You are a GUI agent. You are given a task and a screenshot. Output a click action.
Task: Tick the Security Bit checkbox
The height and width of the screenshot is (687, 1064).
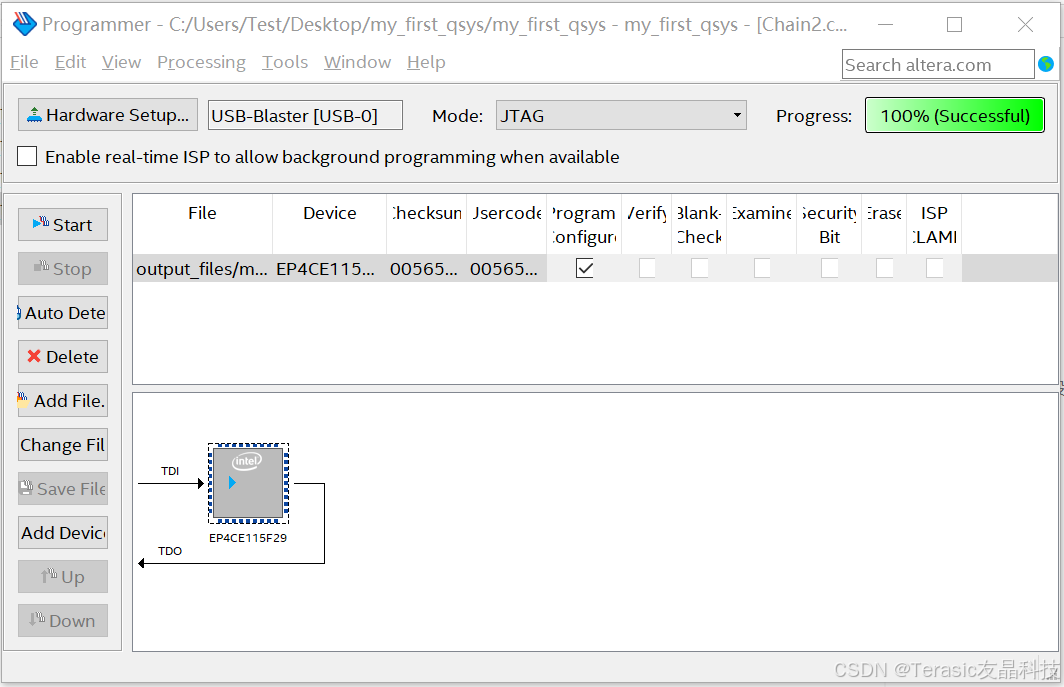pos(829,268)
